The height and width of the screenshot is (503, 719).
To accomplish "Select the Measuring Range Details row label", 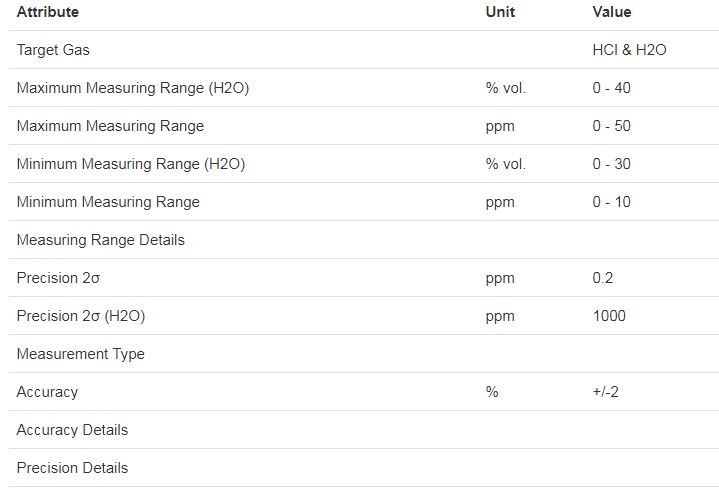I will (100, 240).
